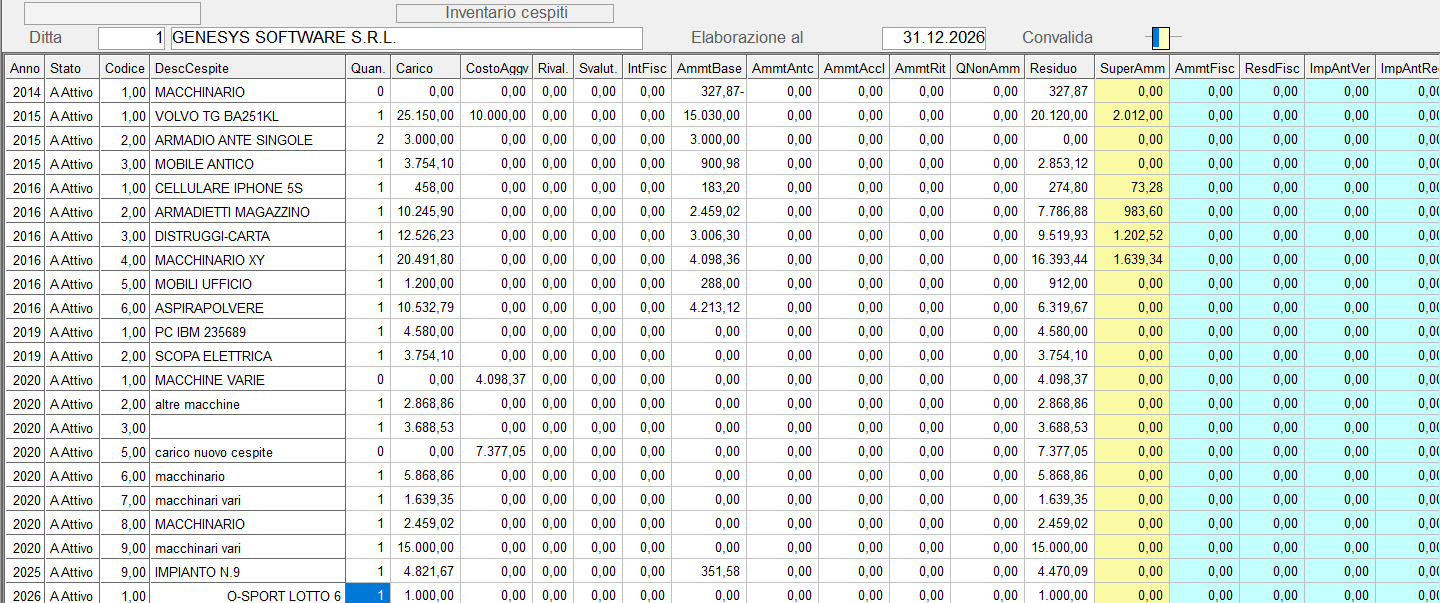Click the GENESYS SOFTWARE S.R.L. name field
The image size is (1440, 603).
click(406, 38)
